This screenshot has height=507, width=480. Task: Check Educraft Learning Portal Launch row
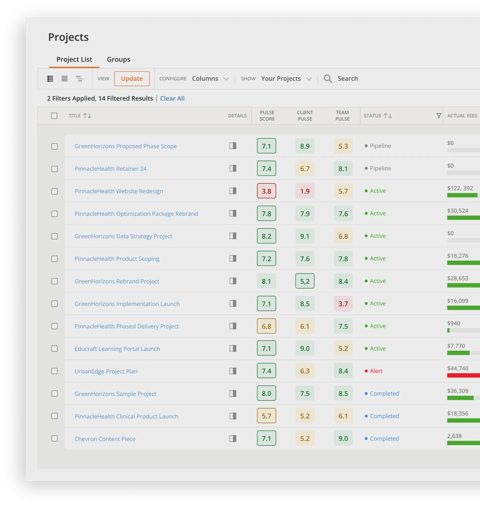[54, 349]
